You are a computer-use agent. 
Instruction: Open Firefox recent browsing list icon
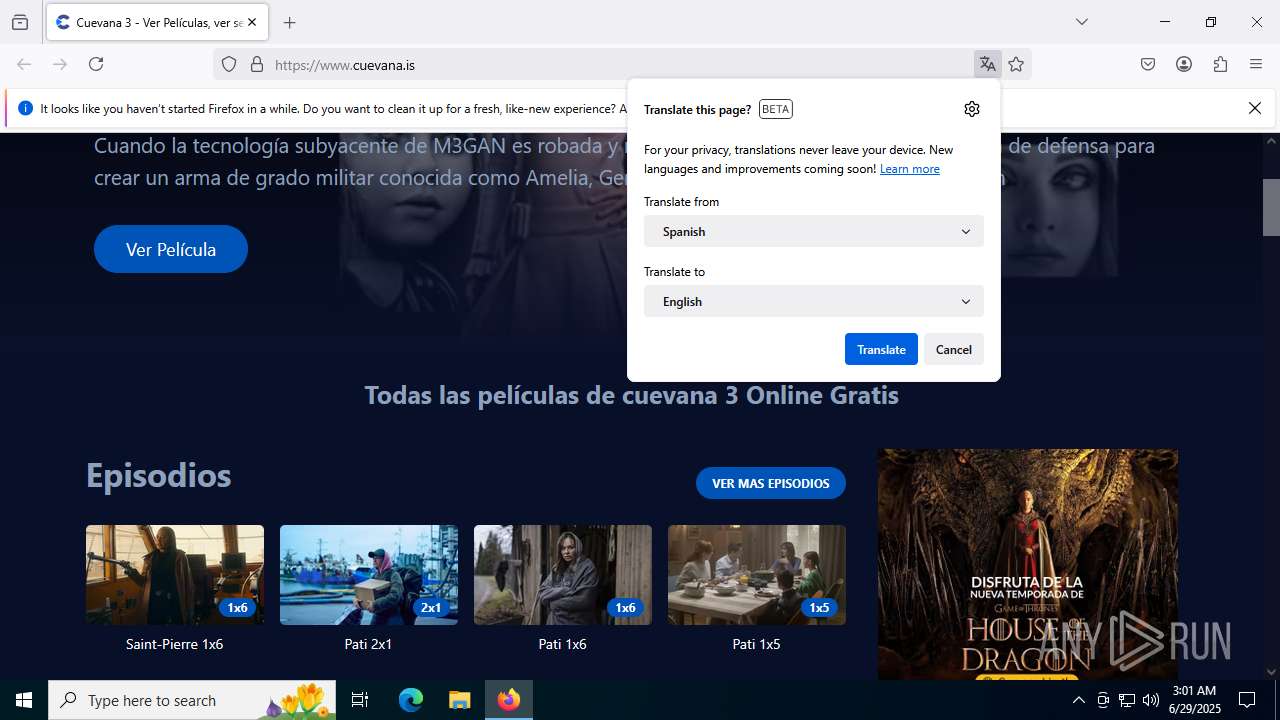(x=20, y=22)
